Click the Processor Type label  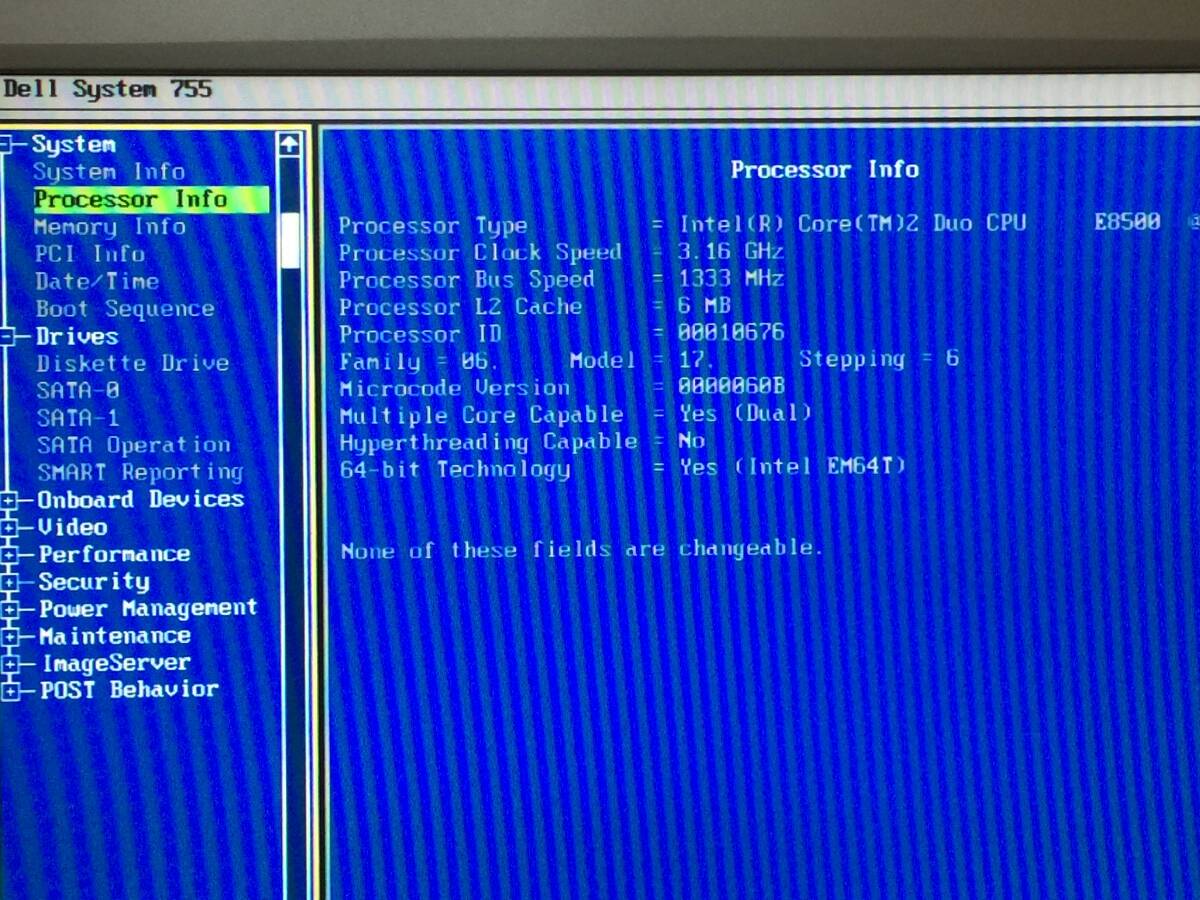(432, 226)
